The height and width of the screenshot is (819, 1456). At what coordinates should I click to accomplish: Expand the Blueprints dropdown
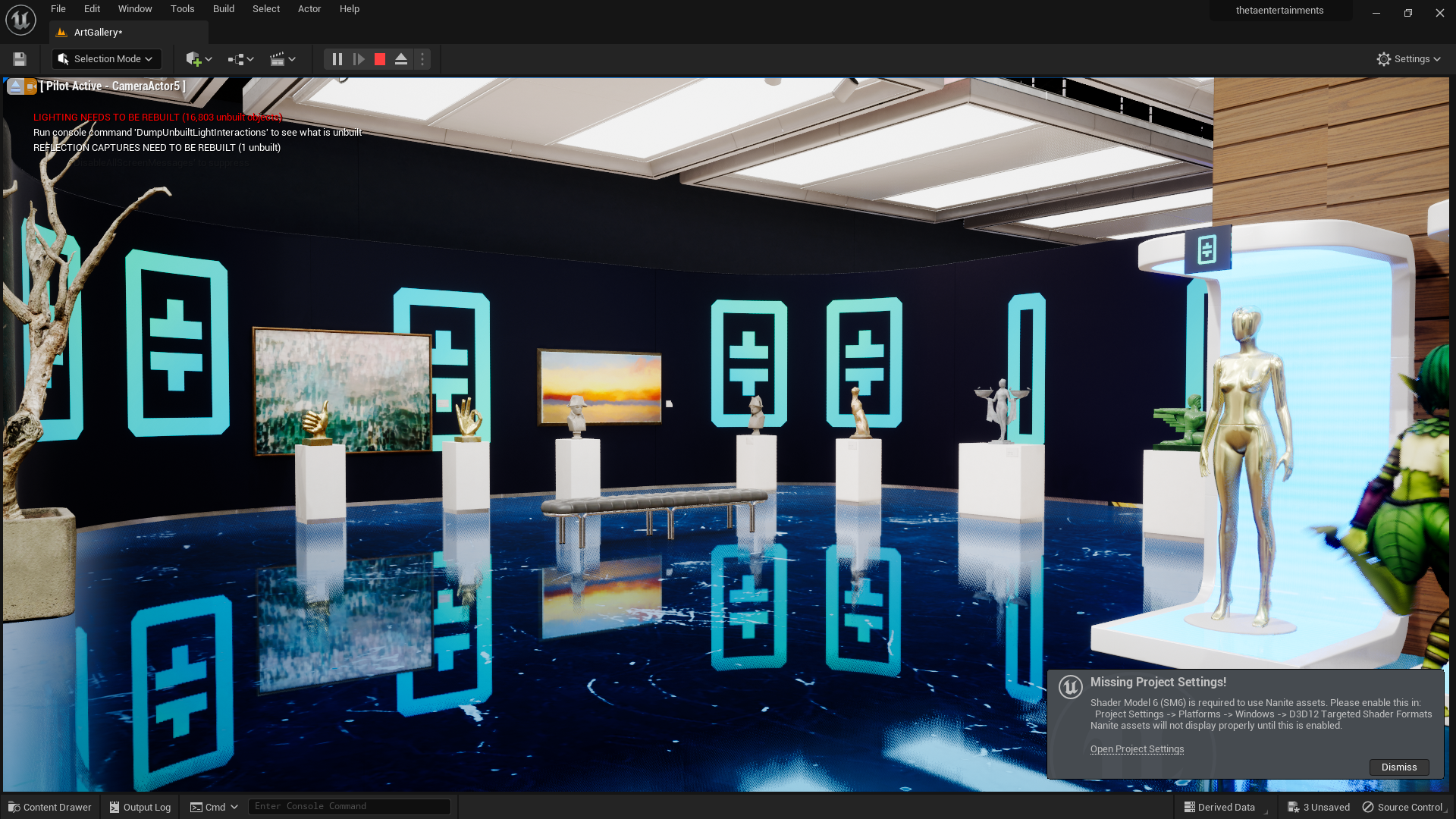241,59
